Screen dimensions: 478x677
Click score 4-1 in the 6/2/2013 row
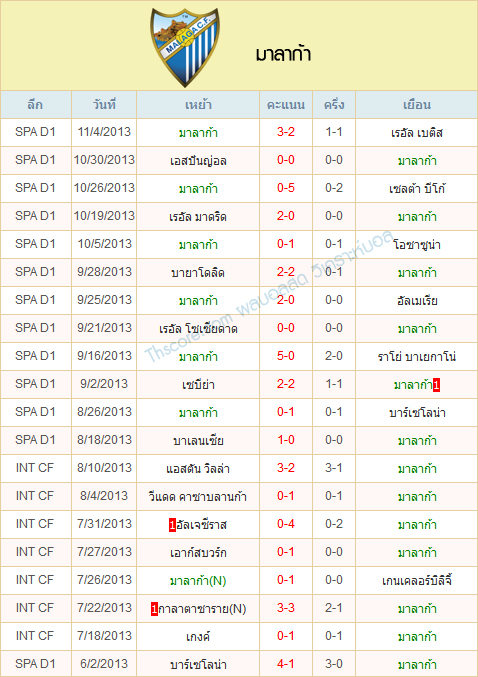286,664
